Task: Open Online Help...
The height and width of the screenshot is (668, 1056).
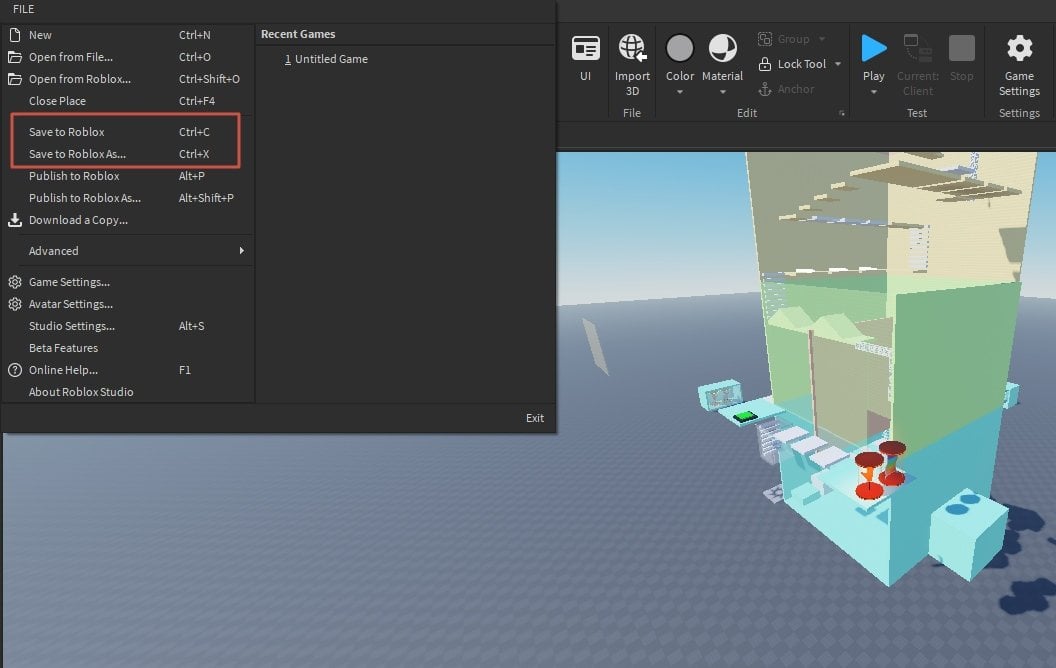Action: [x=127, y=370]
